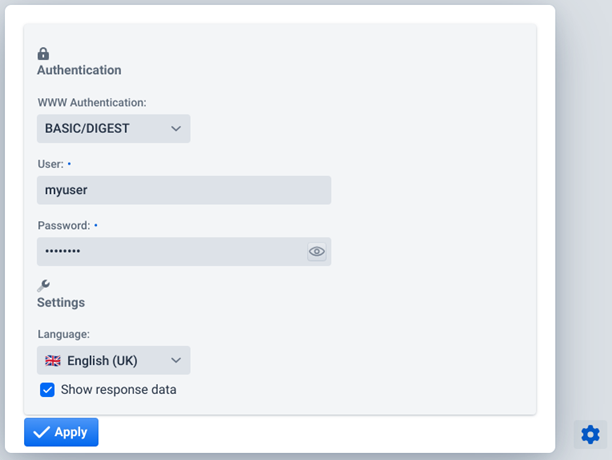Image resolution: width=612 pixels, height=460 pixels.
Task: Click into the User field containing myuser
Action: 184,190
